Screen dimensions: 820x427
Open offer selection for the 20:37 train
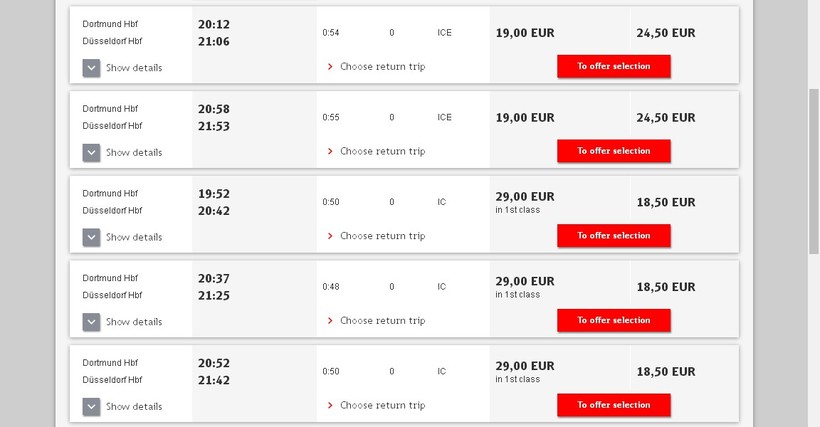click(613, 320)
